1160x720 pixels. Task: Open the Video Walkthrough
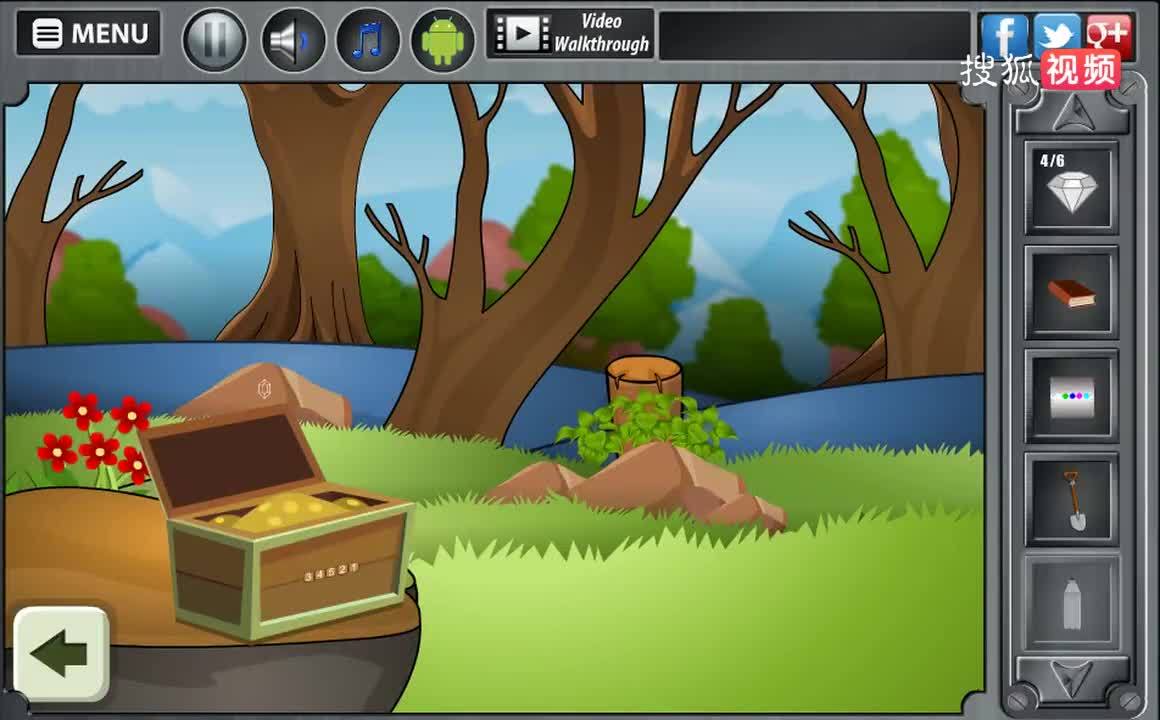click(x=570, y=34)
